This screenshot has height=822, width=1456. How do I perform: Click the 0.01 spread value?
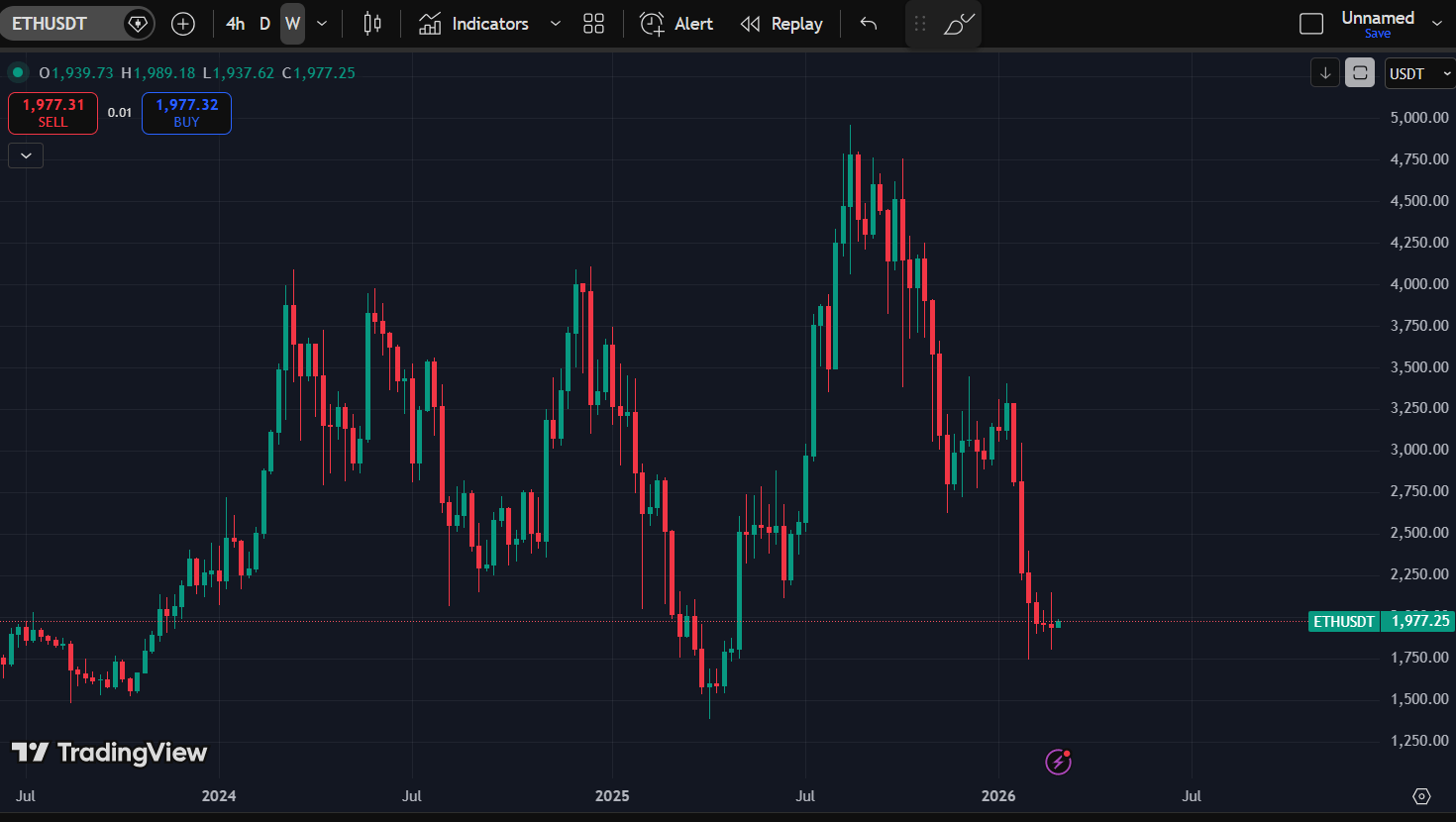tap(120, 113)
